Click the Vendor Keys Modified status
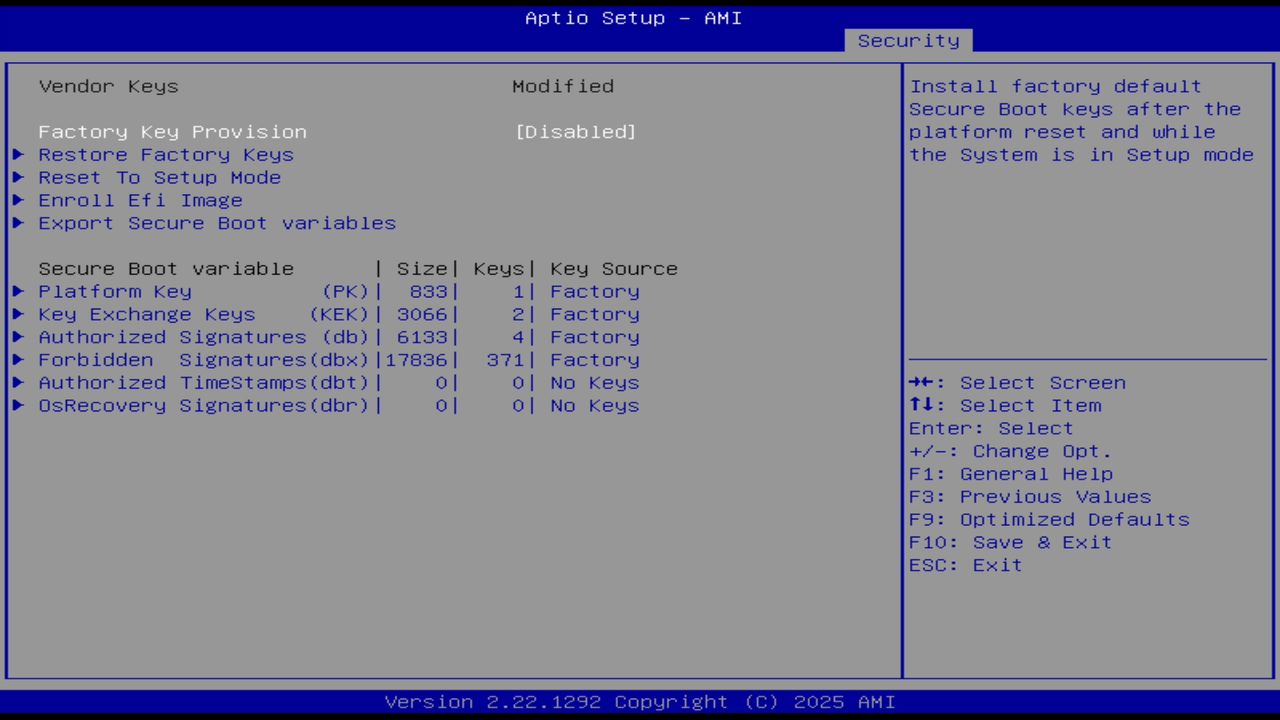 (x=563, y=86)
